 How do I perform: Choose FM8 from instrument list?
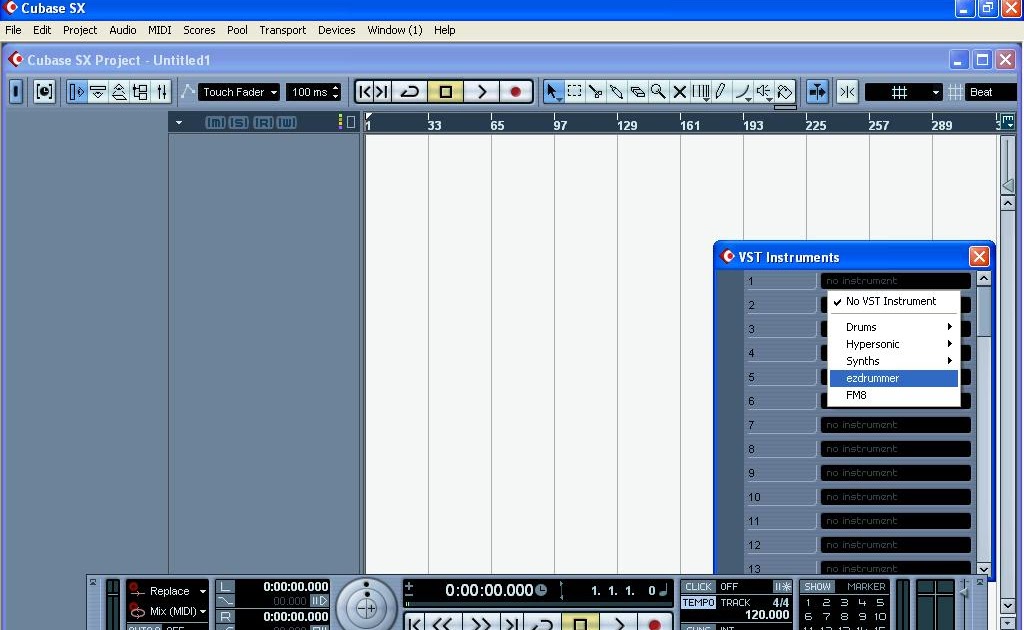tap(893, 395)
